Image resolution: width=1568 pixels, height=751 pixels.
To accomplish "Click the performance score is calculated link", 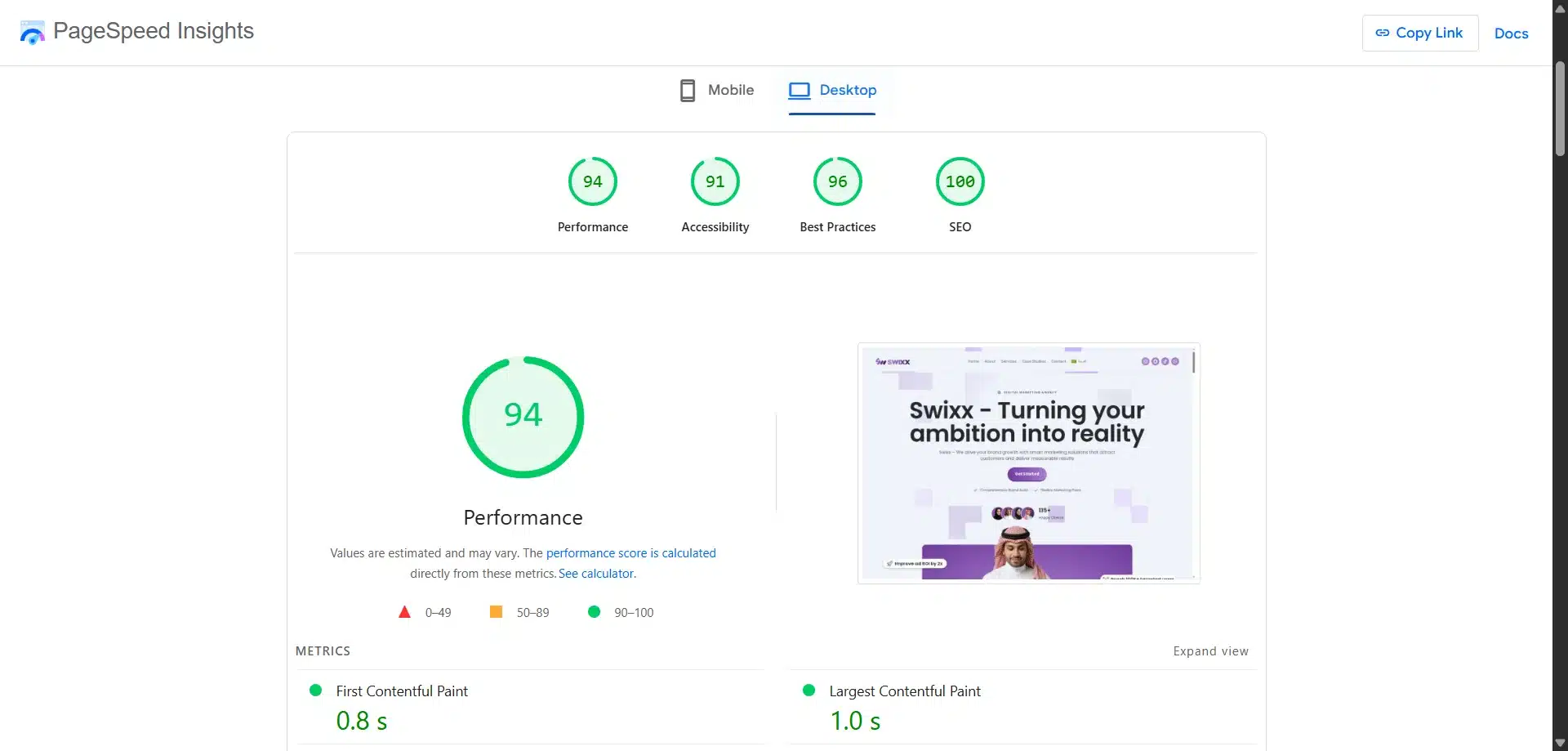I will [x=630, y=552].
